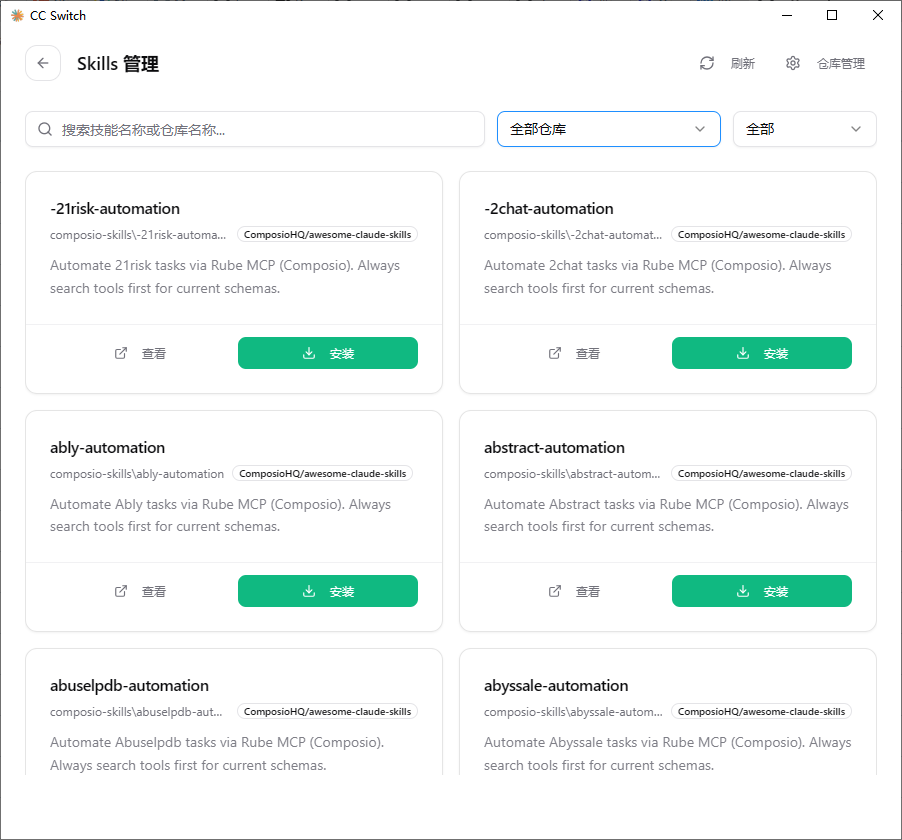Click ComposioHQ repo tag on abyssale-automation card

(761, 712)
